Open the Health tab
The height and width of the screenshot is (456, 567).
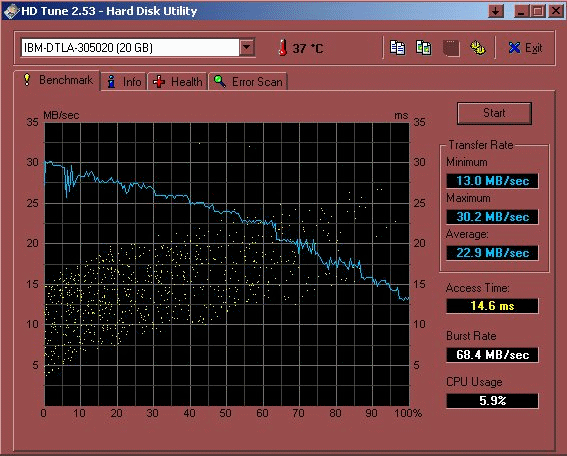[x=178, y=82]
